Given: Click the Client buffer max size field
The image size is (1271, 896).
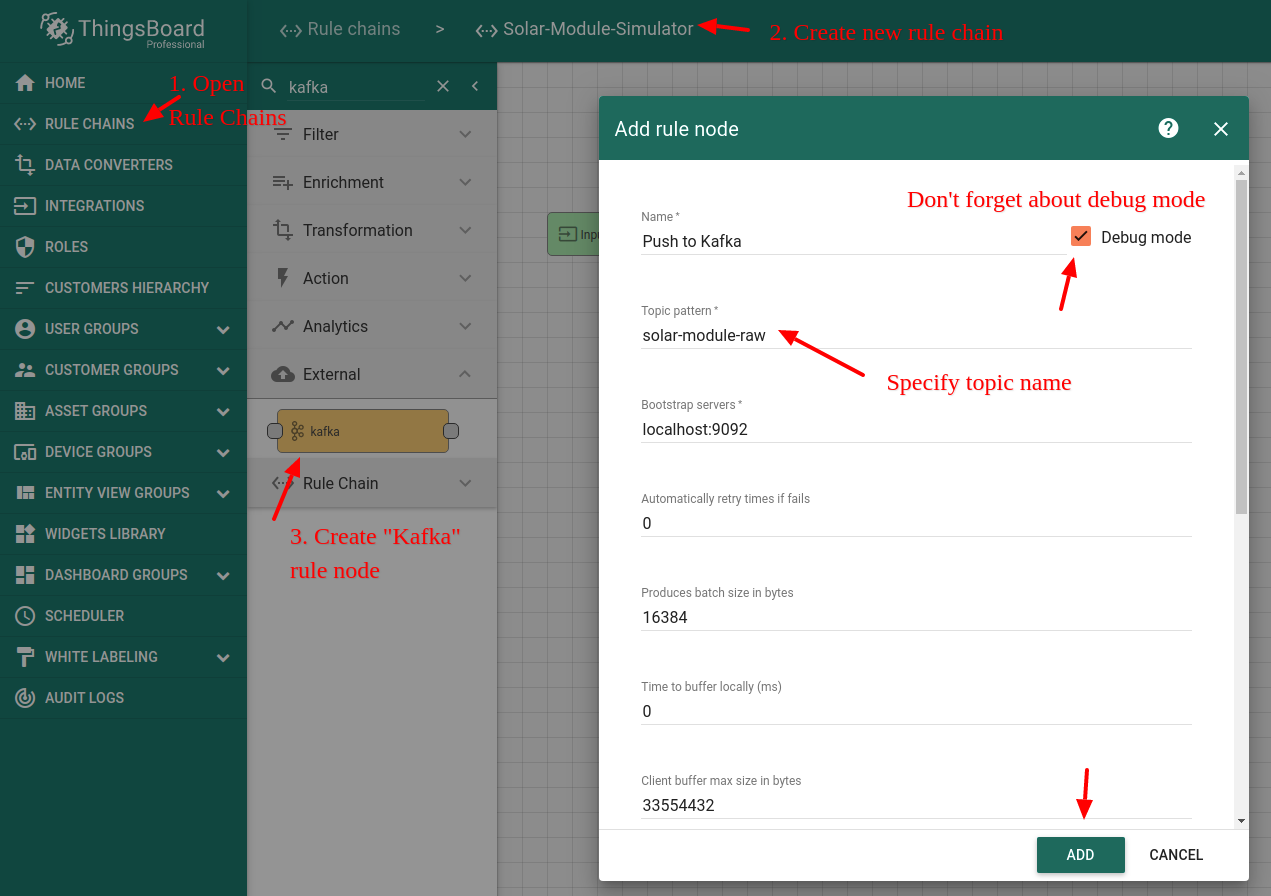Looking at the screenshot, I should [x=916, y=805].
